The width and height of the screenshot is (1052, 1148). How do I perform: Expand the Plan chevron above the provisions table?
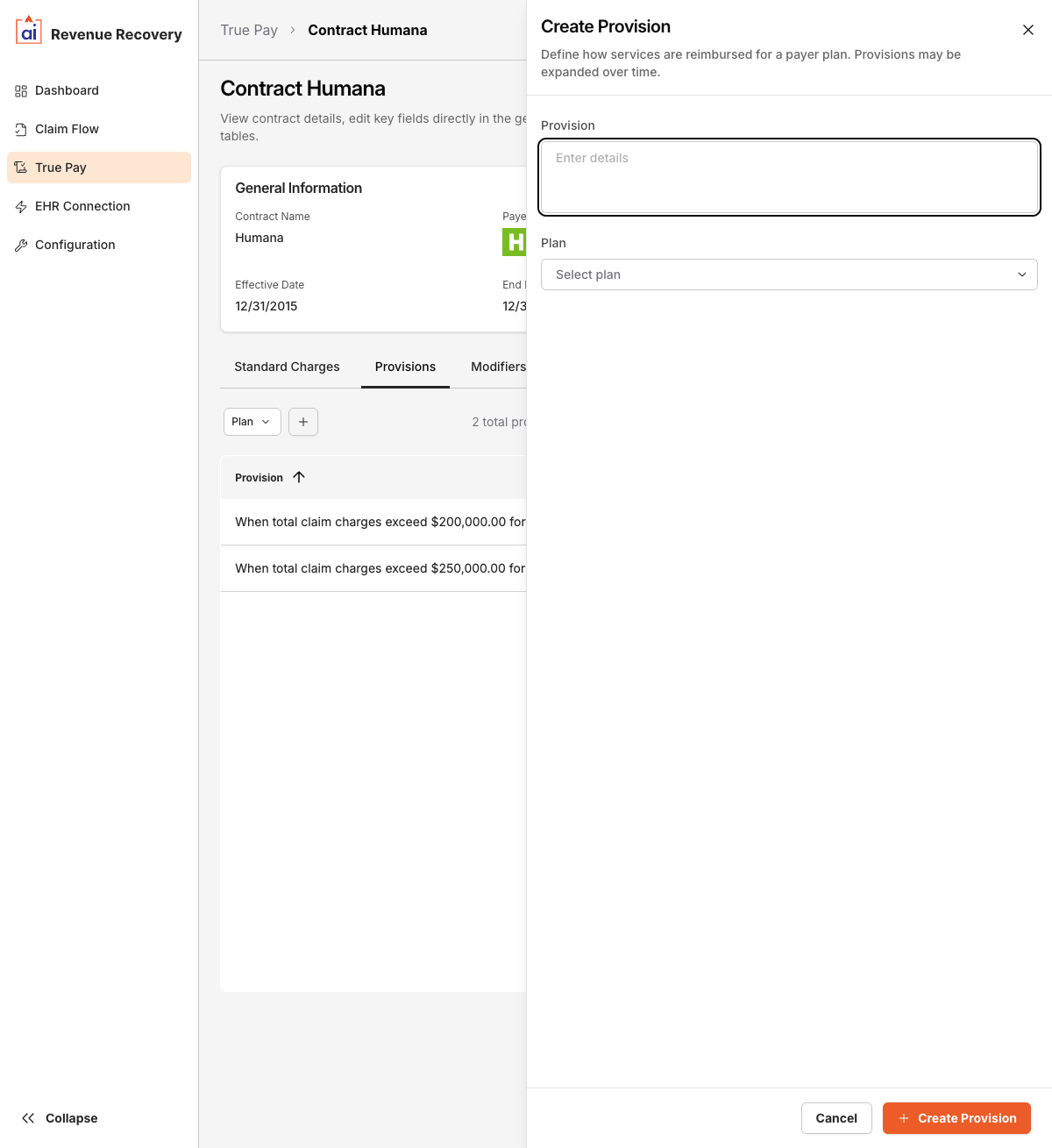[266, 422]
